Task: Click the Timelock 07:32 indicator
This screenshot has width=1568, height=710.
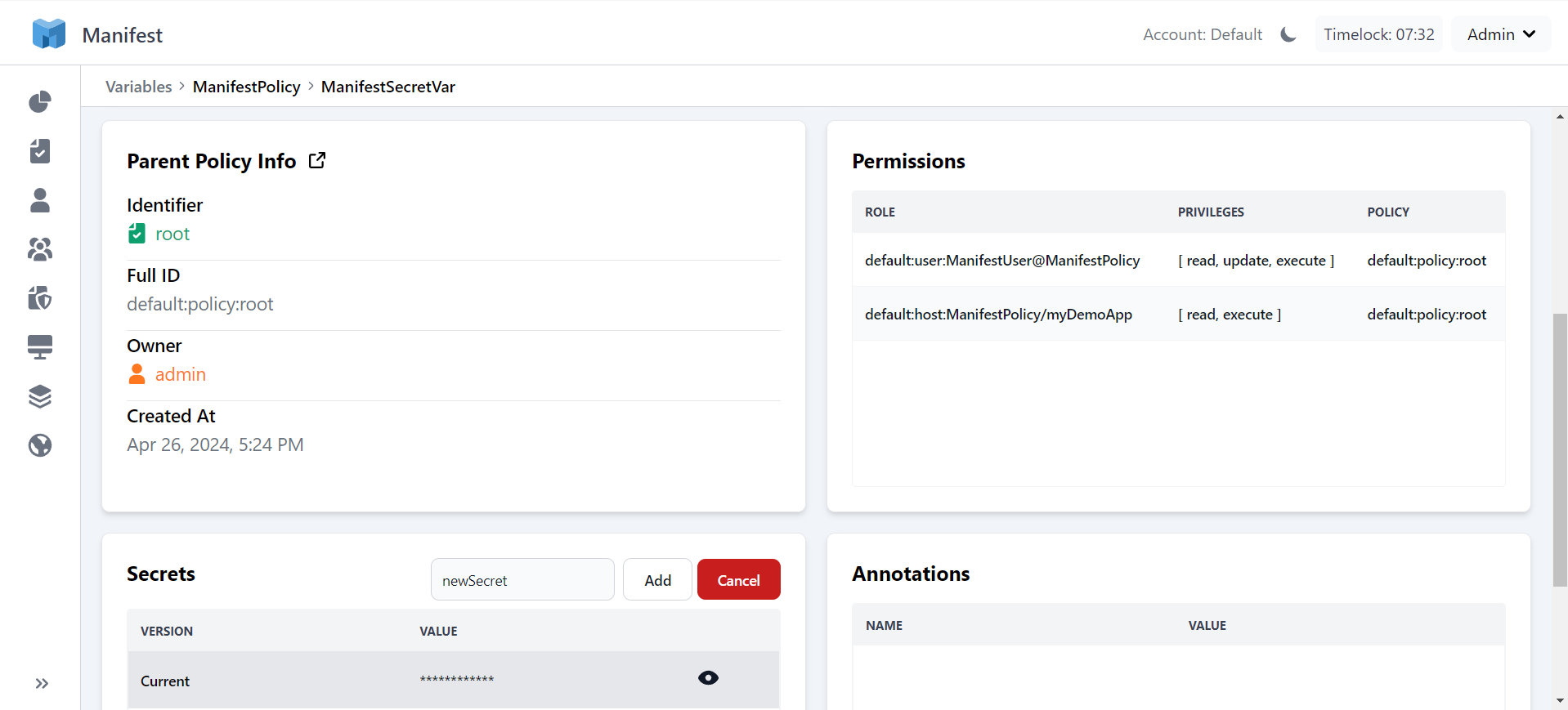Action: coord(1378,34)
